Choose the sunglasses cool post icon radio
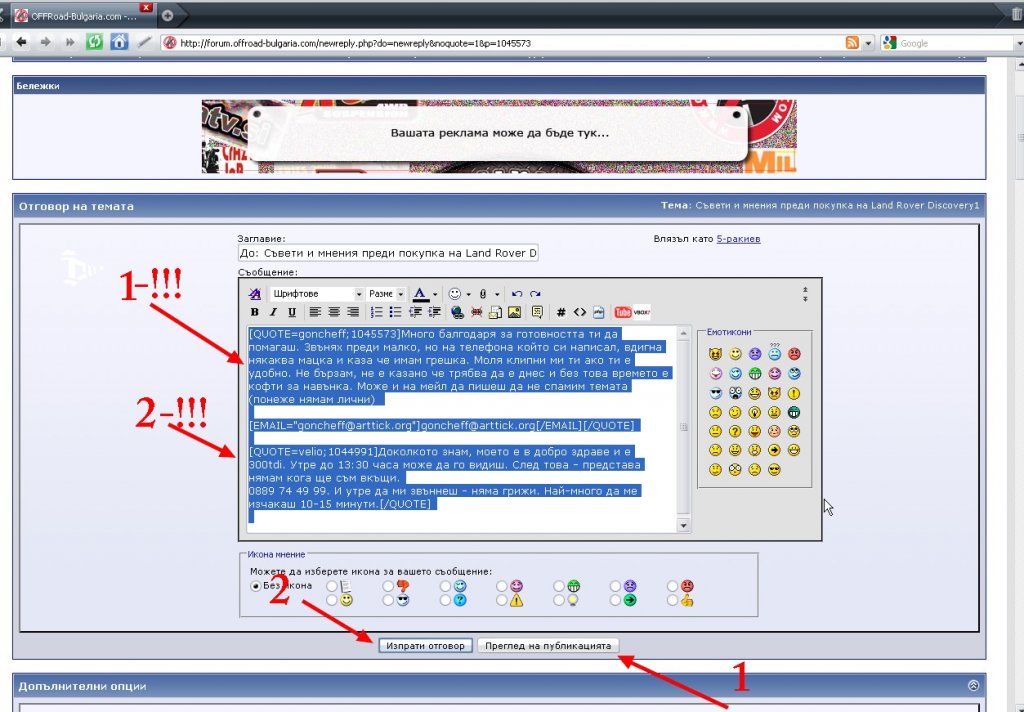 [388, 600]
